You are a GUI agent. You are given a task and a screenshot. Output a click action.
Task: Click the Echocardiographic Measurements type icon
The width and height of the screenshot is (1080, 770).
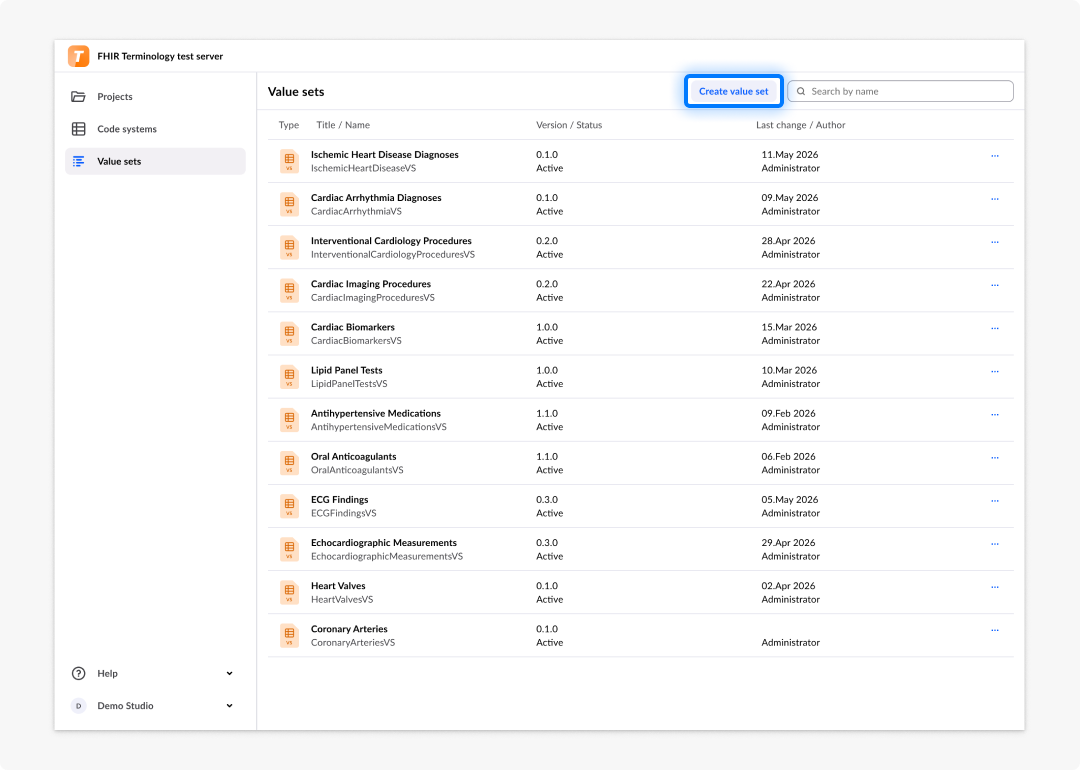click(x=289, y=550)
